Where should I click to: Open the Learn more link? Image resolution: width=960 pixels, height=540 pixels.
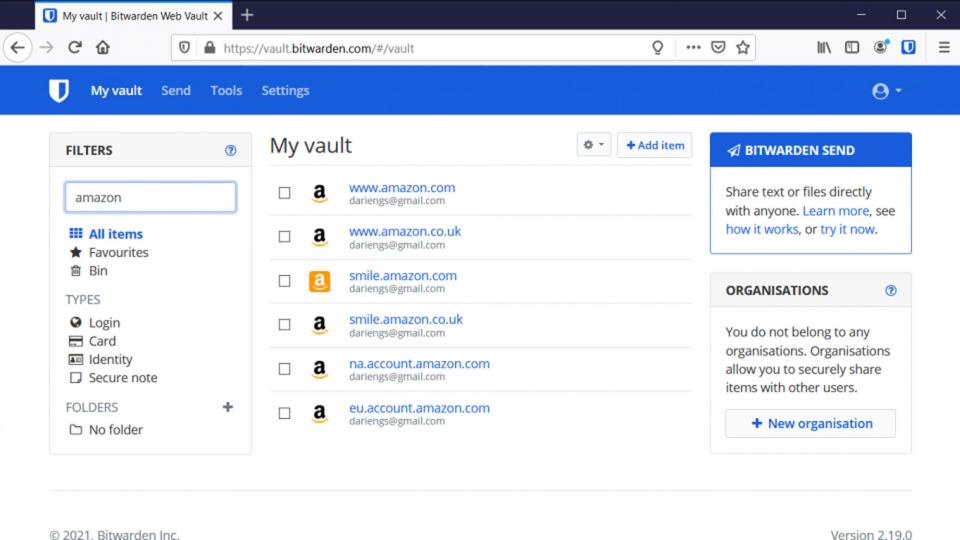pyautogui.click(x=836, y=211)
